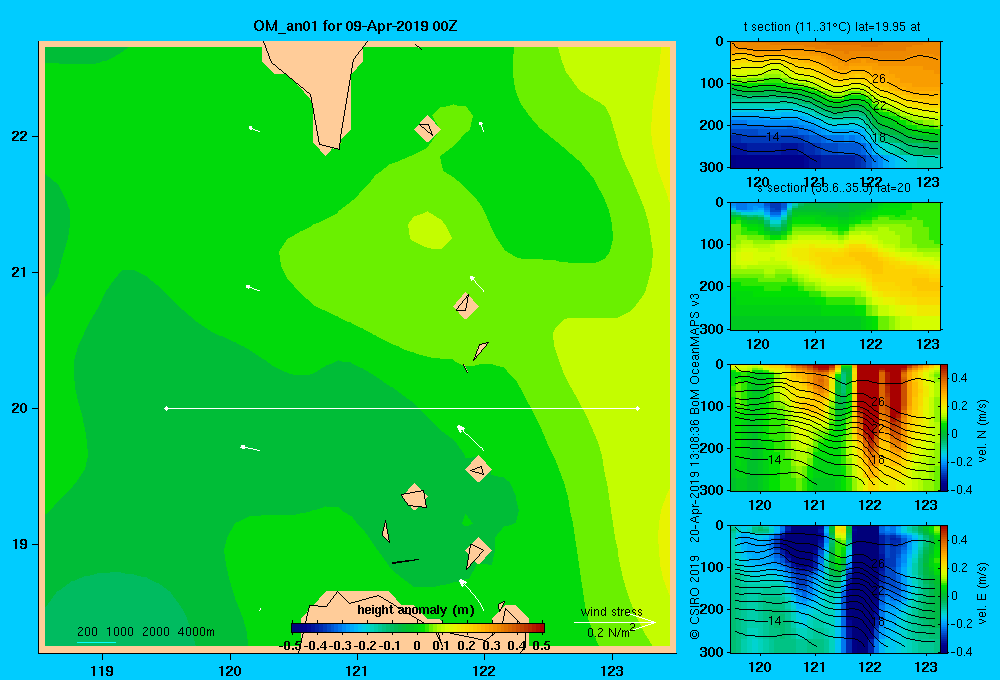Click the wind stress reference arrow
The height and width of the screenshot is (680, 1000).
[x=614, y=623]
